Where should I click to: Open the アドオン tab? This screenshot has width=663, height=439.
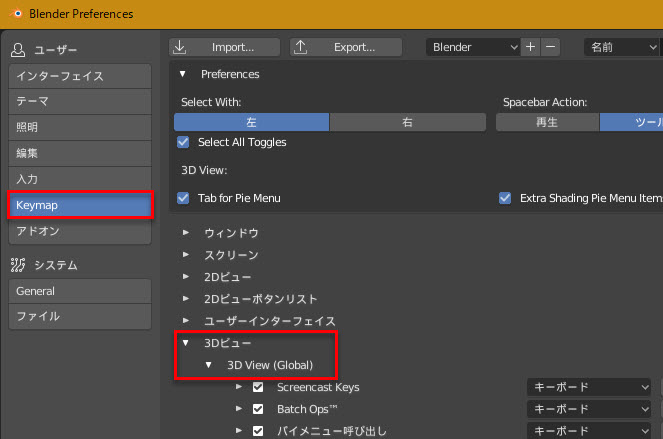(80, 231)
